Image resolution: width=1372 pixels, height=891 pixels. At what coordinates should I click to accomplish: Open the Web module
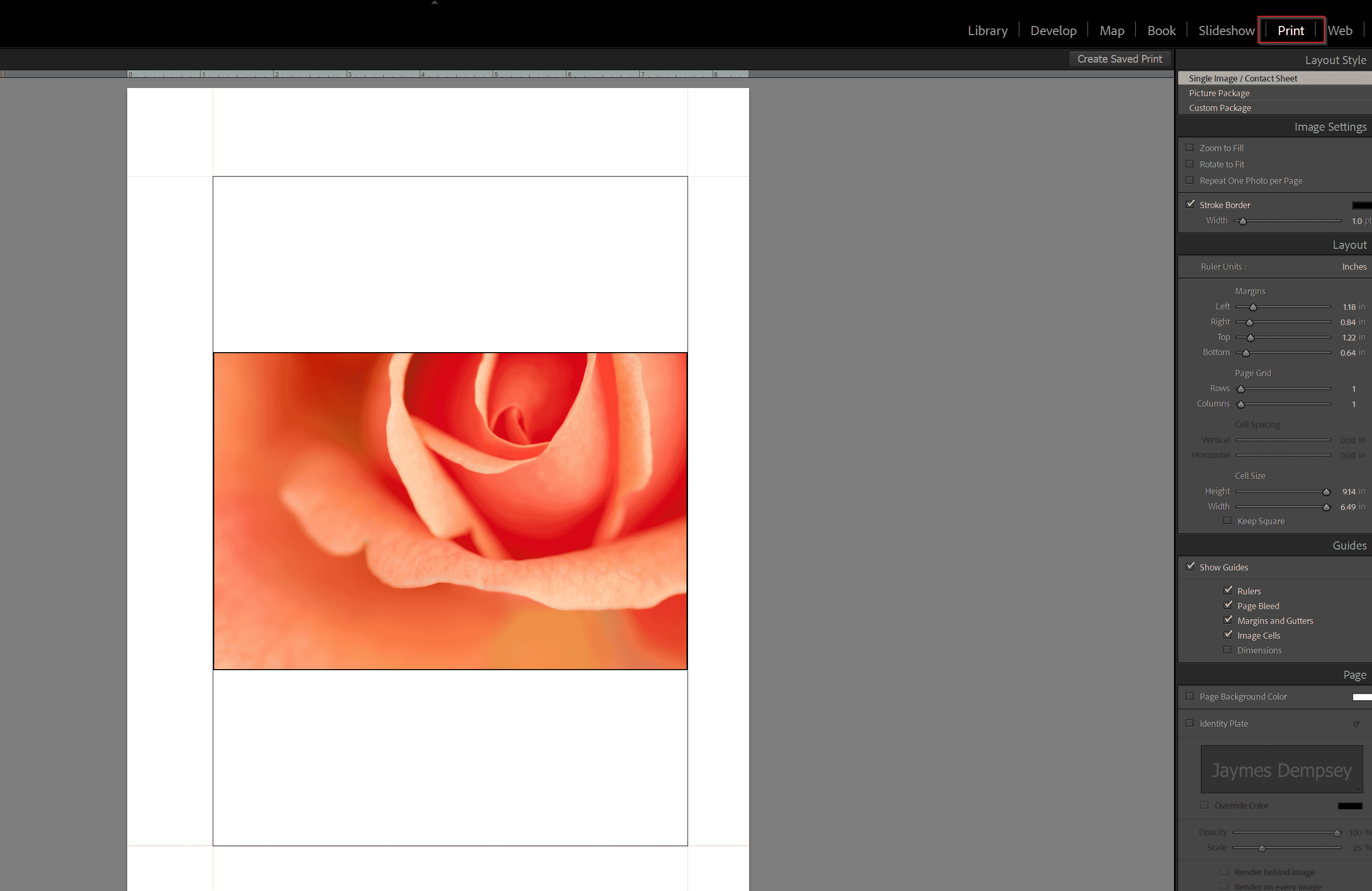1340,30
